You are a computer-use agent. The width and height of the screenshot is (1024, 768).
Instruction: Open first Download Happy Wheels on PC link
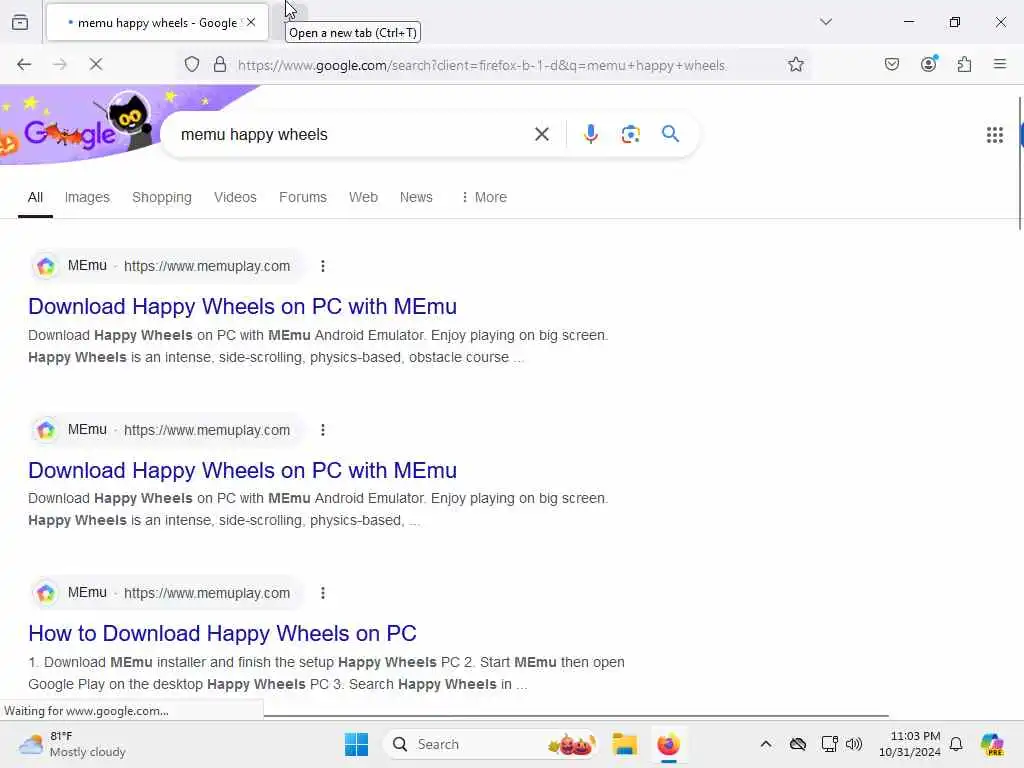point(242,306)
